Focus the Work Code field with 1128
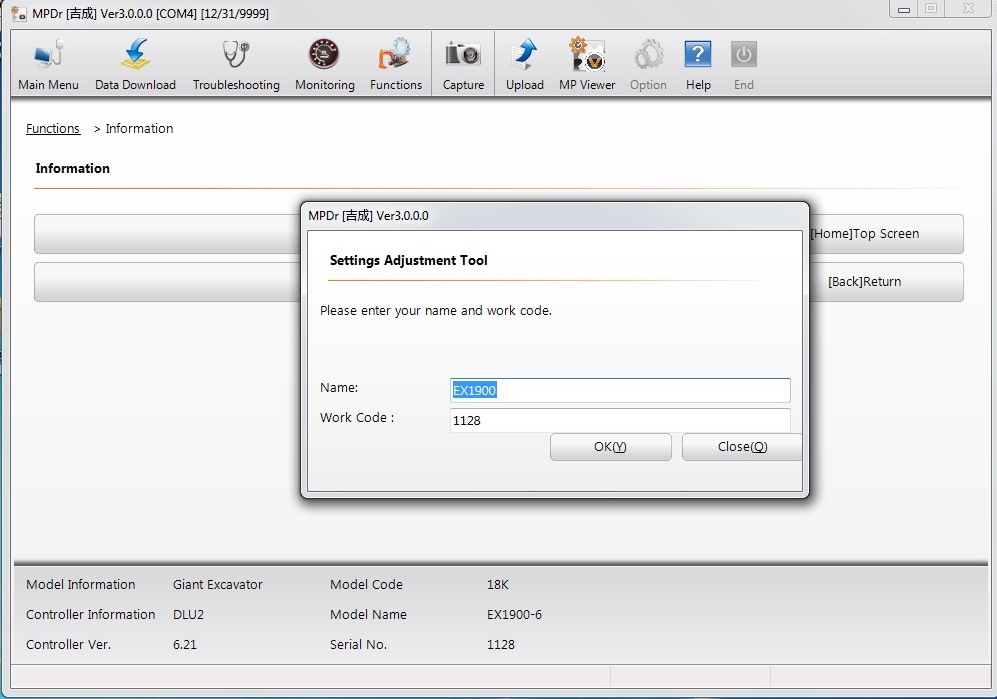This screenshot has height=699, width=997. pos(620,420)
